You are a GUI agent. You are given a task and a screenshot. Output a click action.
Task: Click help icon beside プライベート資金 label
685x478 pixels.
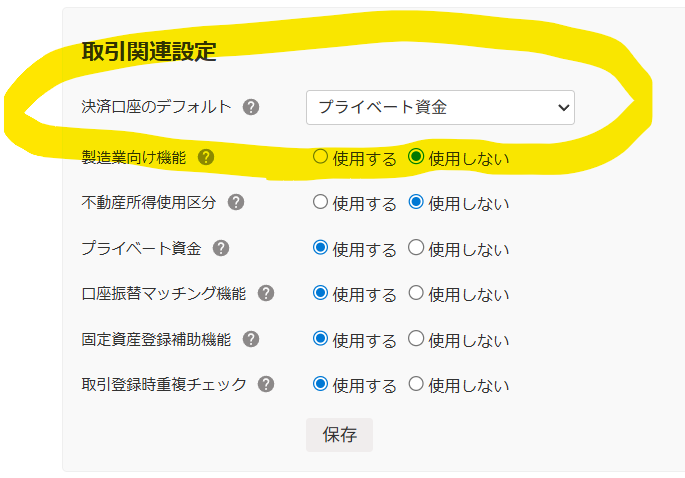[x=221, y=248]
